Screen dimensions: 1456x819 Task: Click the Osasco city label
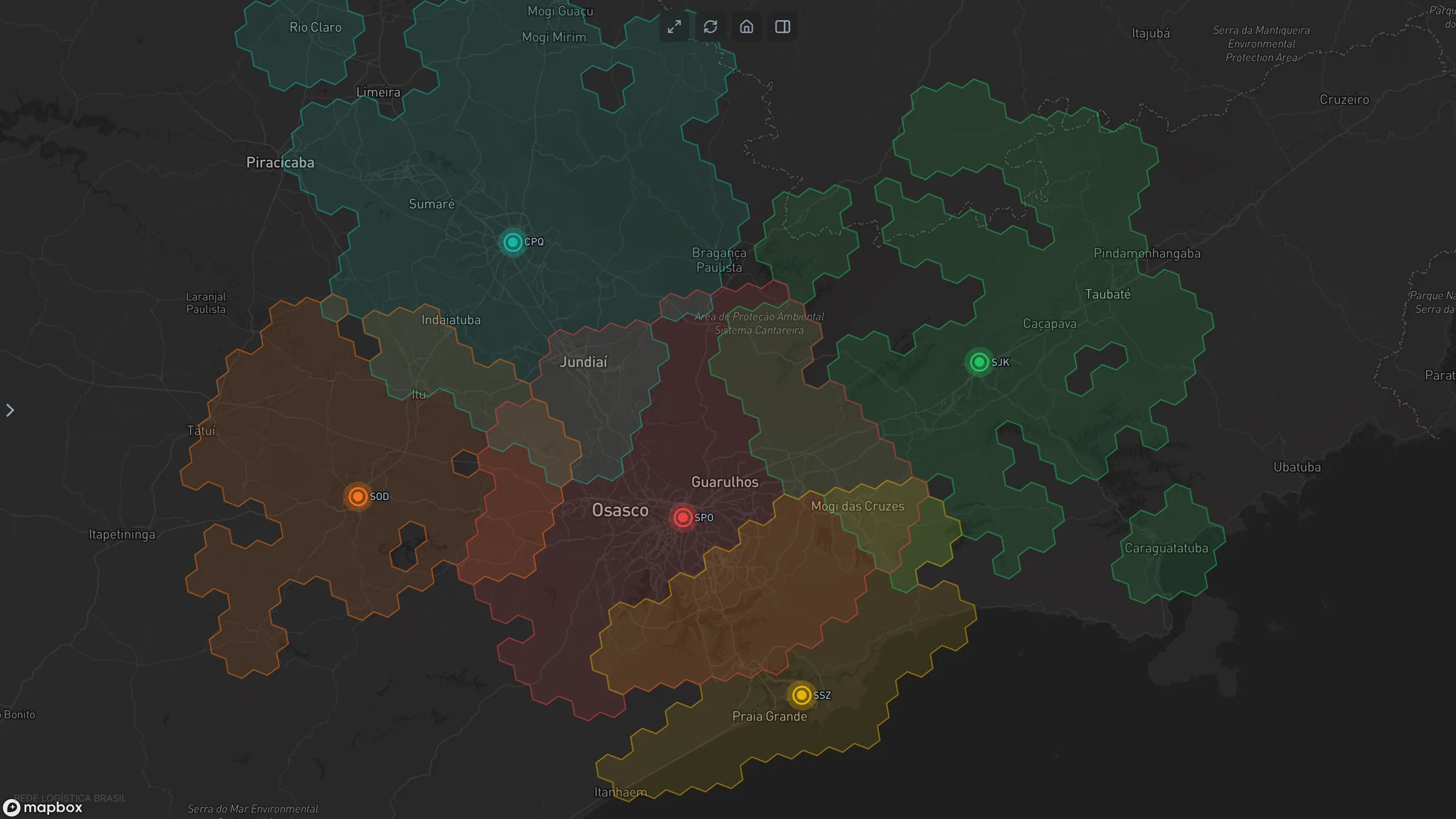coord(620,510)
